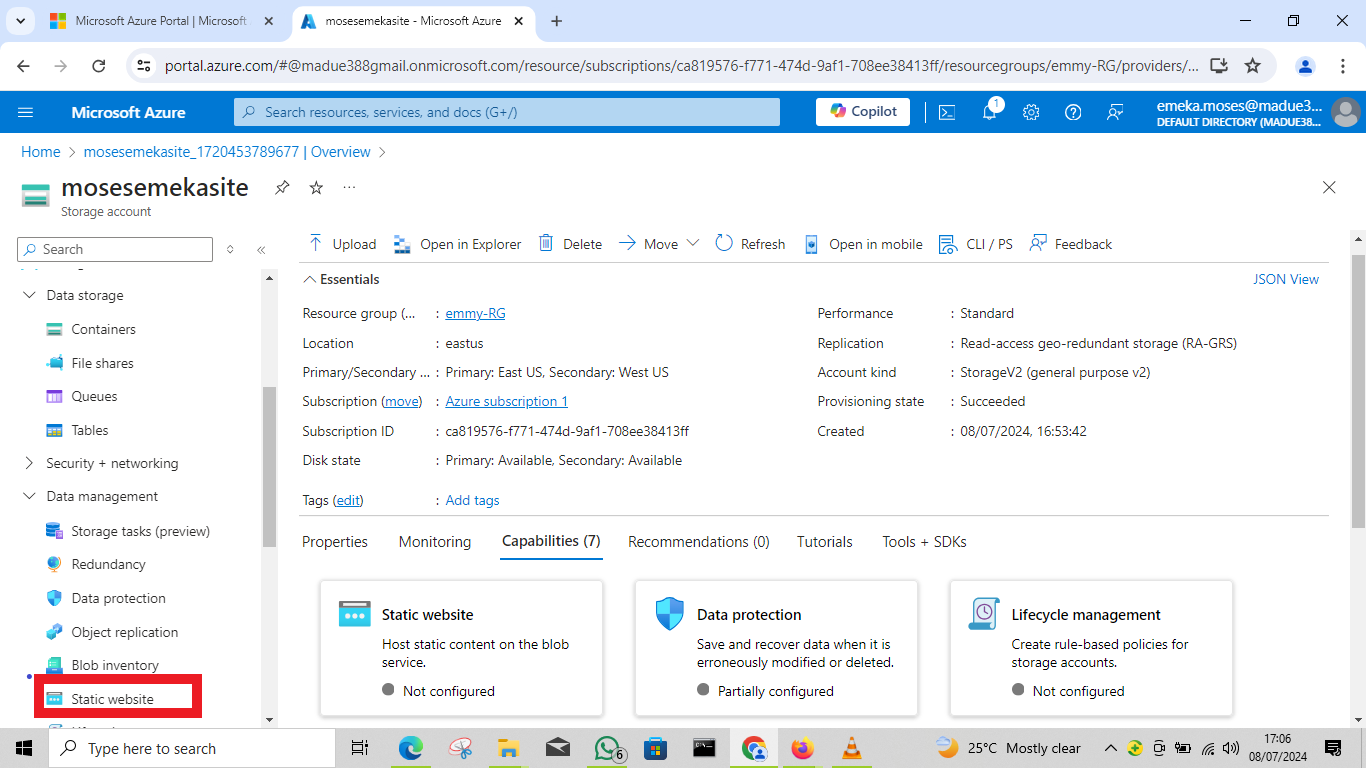Screen dimensions: 1366x768
Task: Collapse the Data storage menu group
Action: pyautogui.click(x=28, y=296)
